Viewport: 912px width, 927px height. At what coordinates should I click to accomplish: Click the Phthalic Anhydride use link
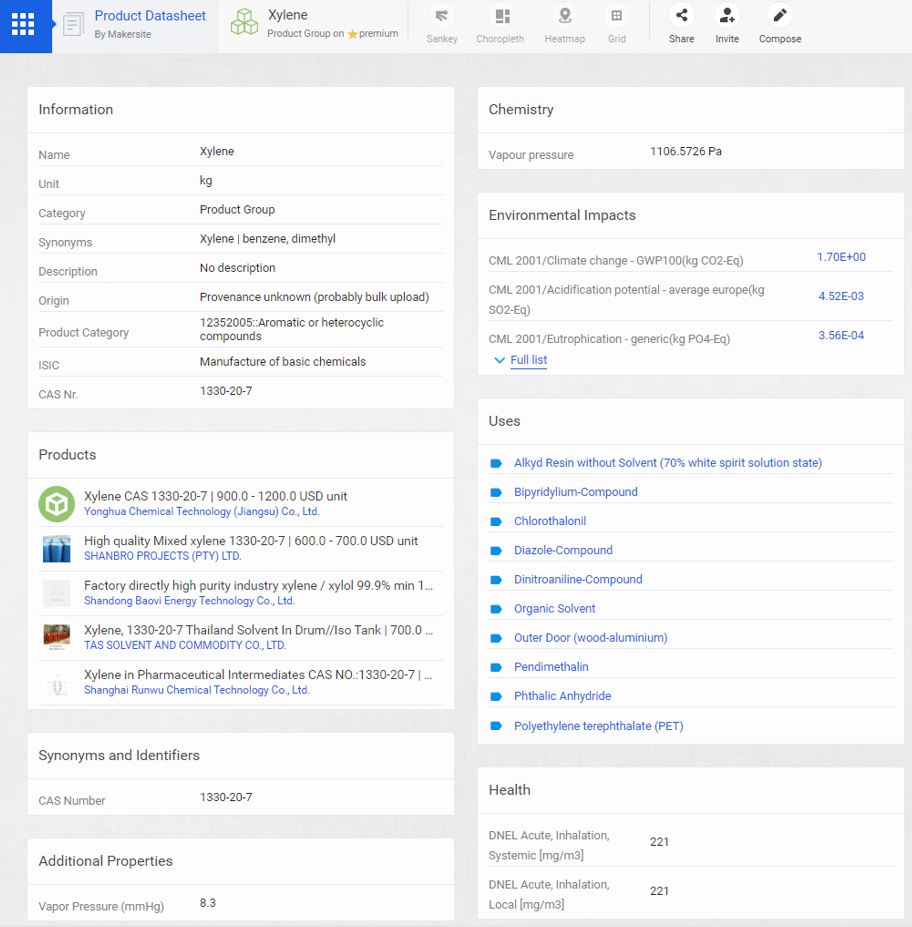(x=562, y=696)
